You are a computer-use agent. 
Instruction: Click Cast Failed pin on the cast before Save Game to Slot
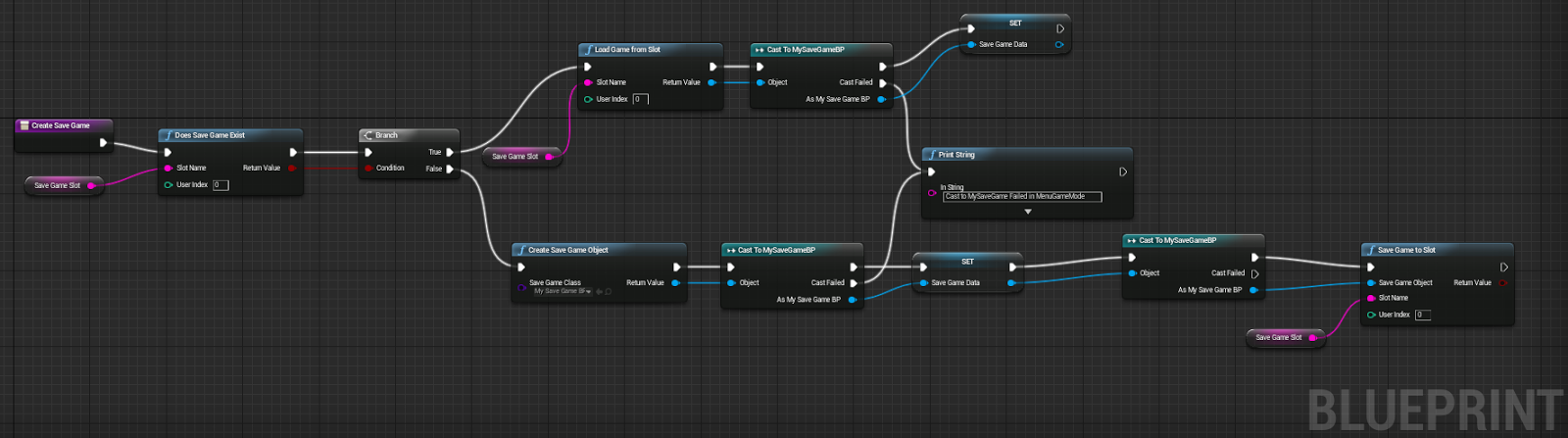tap(1255, 273)
